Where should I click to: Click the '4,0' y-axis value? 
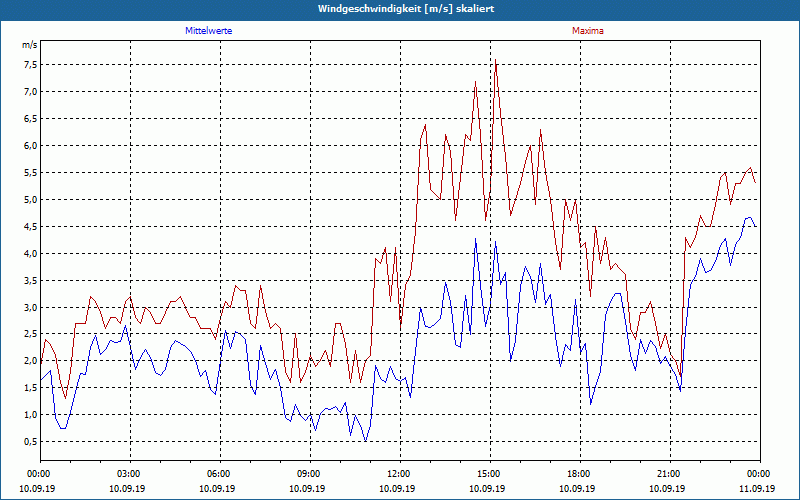tap(30, 254)
